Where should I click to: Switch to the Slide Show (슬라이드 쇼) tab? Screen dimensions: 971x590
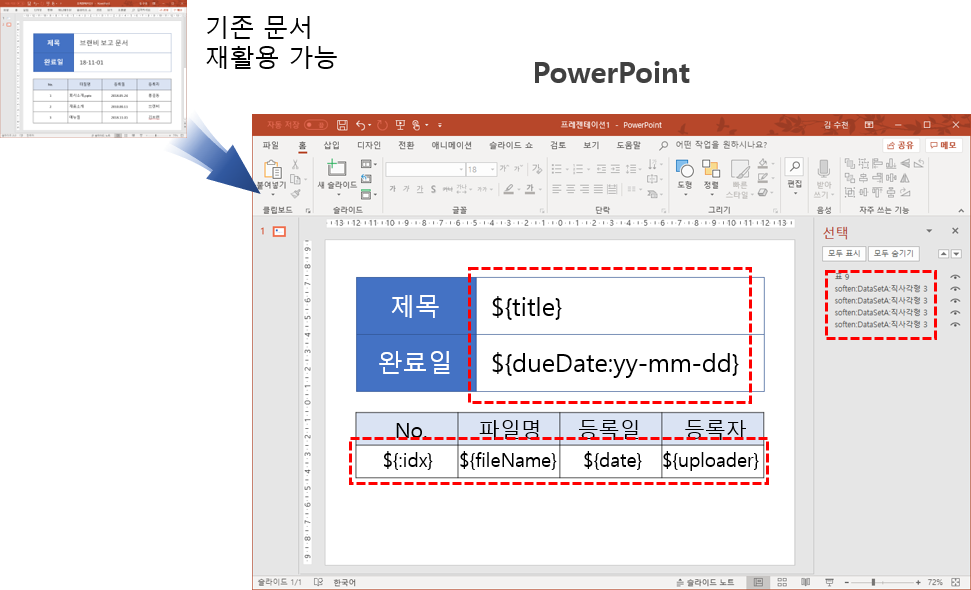[510, 145]
